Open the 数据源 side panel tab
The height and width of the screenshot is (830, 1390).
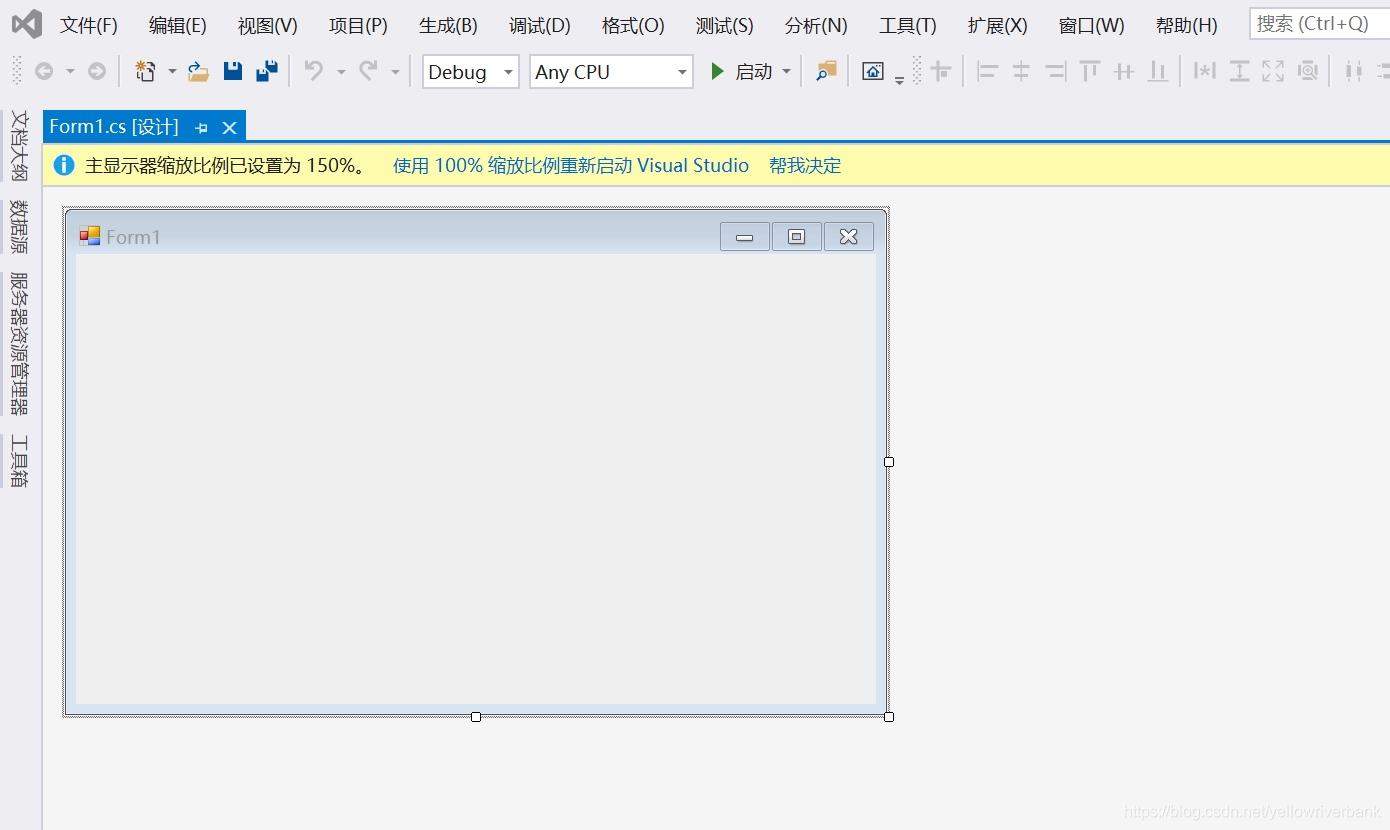pos(19,226)
